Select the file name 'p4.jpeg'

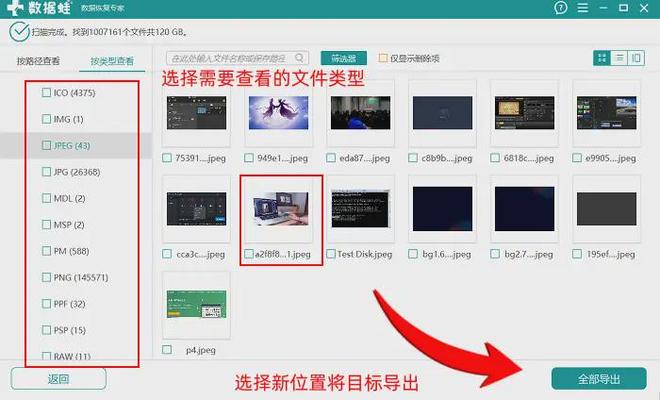[201, 350]
